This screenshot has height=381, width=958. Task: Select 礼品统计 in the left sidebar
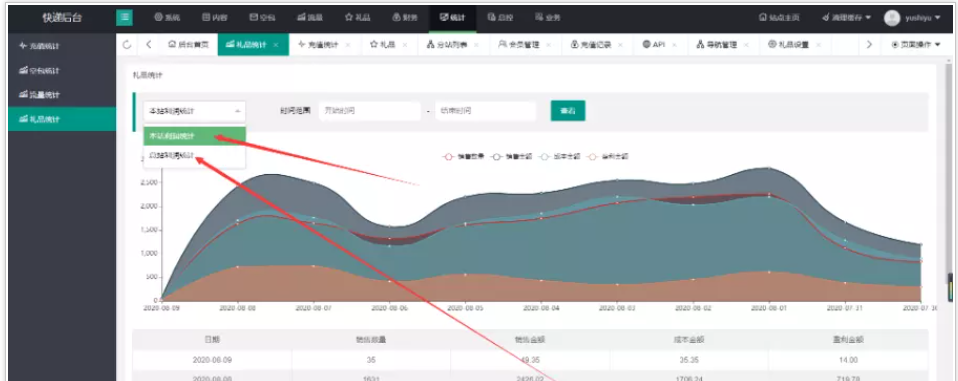point(62,119)
